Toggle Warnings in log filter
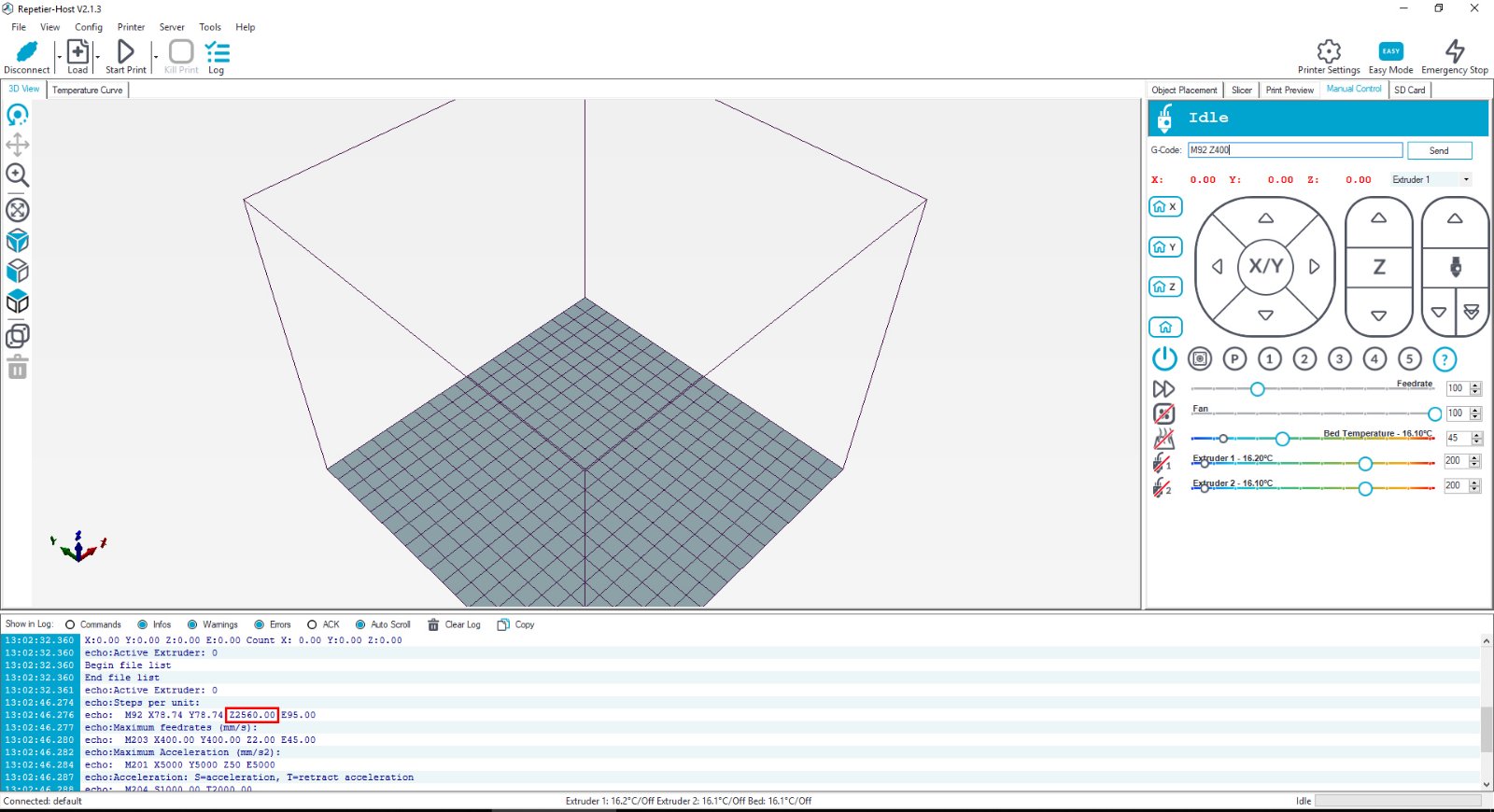This screenshot has width=1494, height=812. coord(192,625)
